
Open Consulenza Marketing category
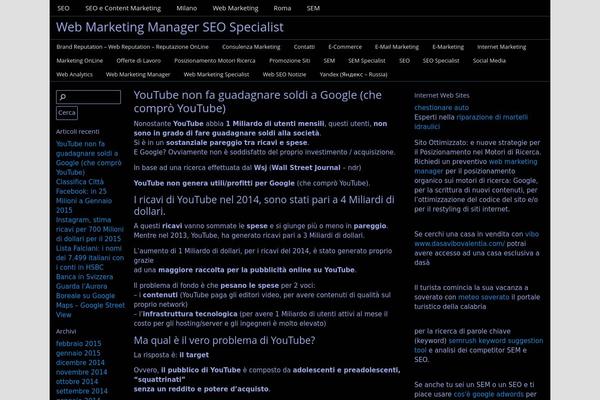[251, 47]
